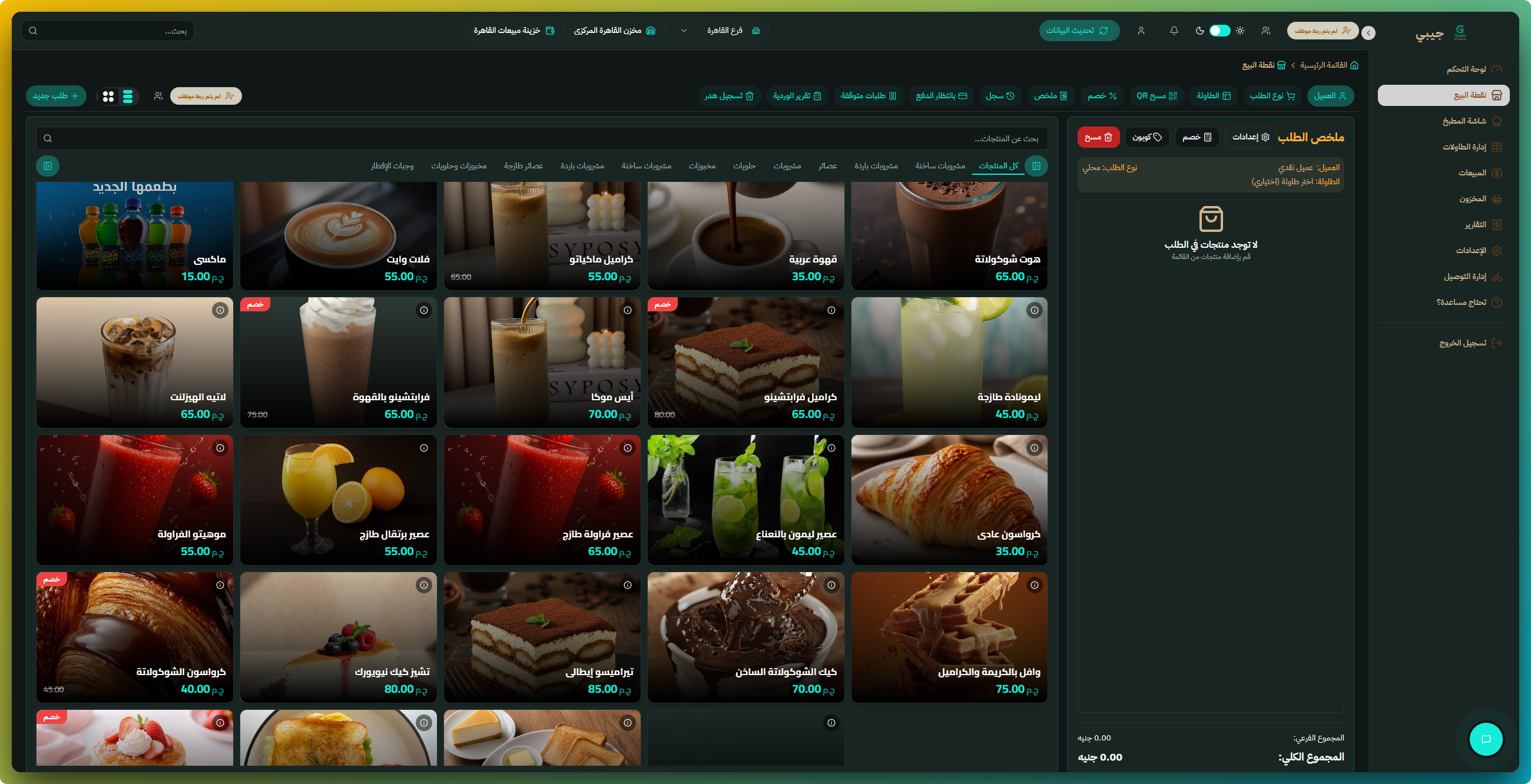Open التقارير sidebar item
The height and width of the screenshot is (784, 1531).
click(1443, 224)
